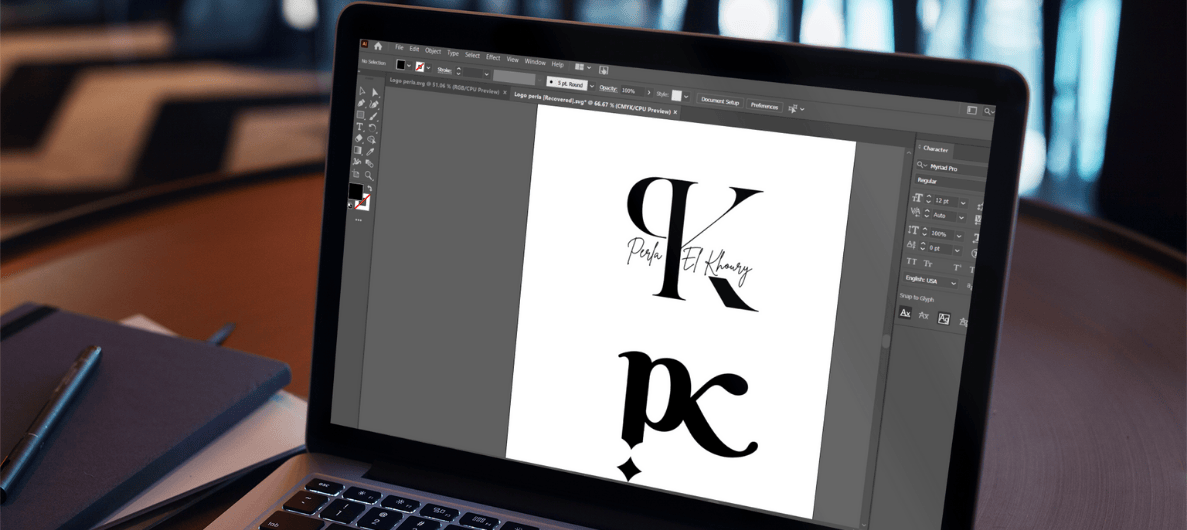Choose the Type tool

tap(359, 126)
